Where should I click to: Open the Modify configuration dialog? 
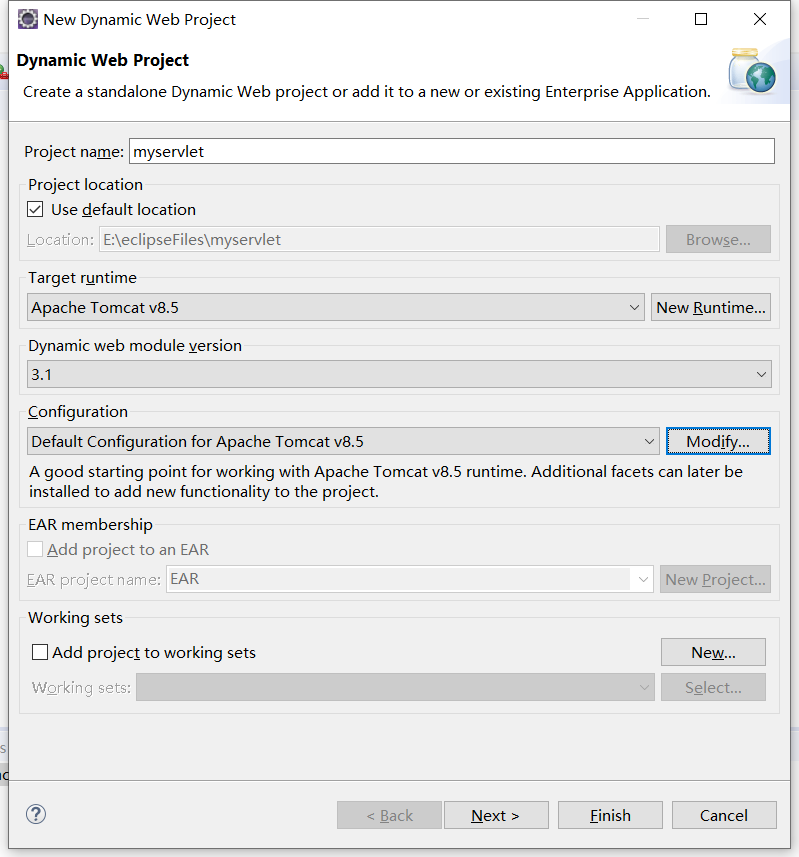click(x=718, y=441)
